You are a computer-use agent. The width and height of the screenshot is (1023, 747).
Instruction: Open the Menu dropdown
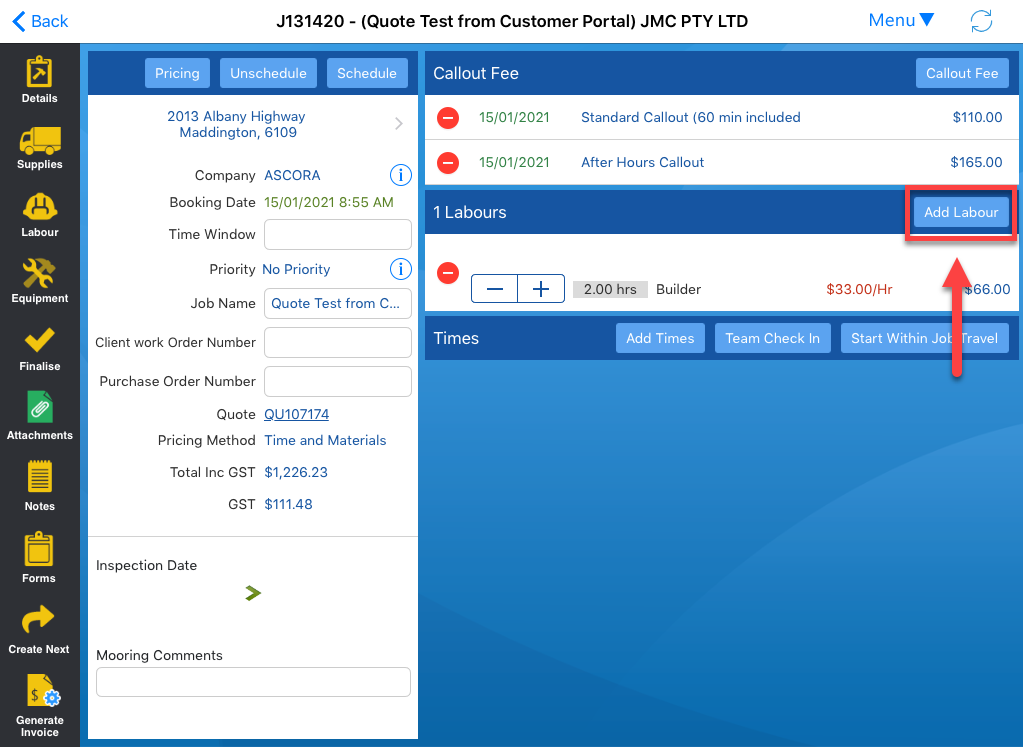pyautogui.click(x=901, y=21)
